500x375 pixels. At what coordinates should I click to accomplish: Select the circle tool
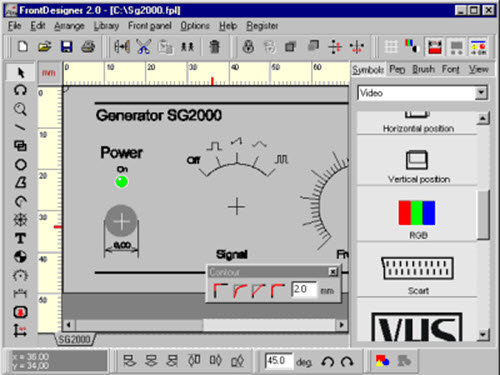pos(20,164)
